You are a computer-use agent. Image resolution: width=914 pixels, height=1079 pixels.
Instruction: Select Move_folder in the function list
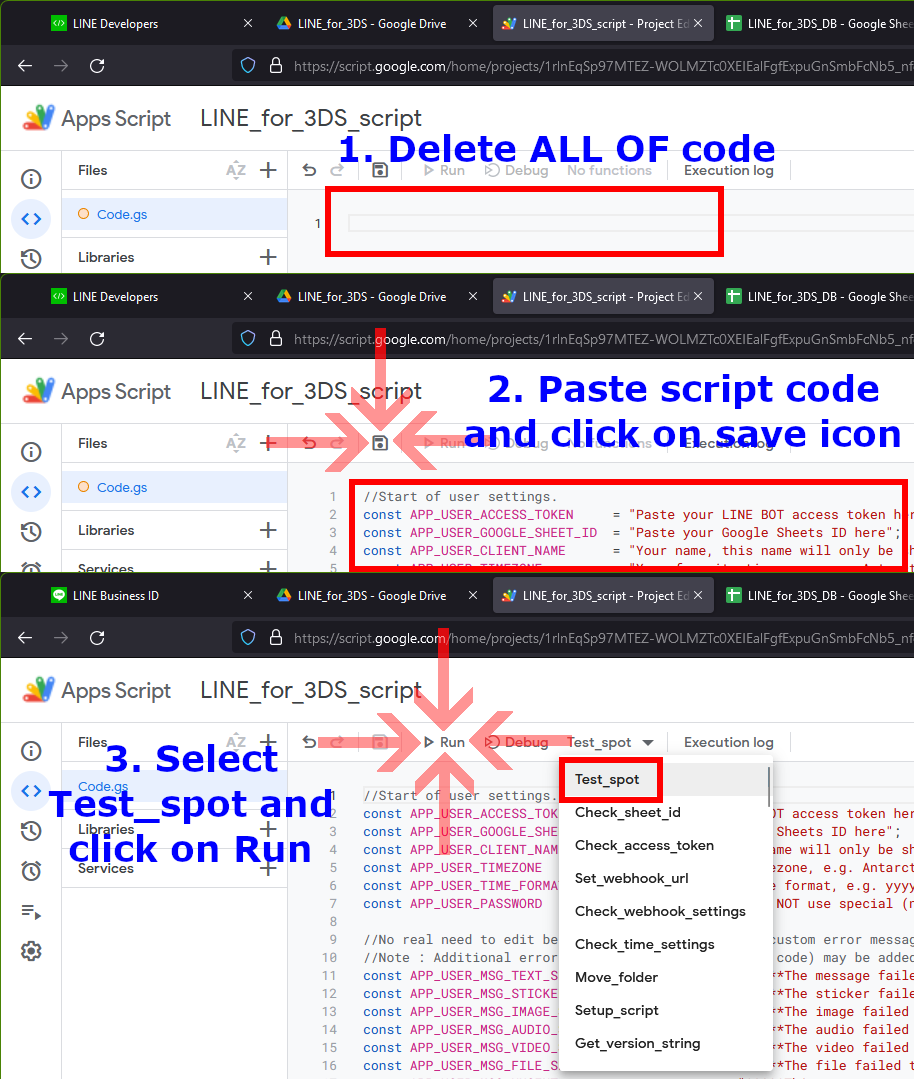[x=666, y=978]
